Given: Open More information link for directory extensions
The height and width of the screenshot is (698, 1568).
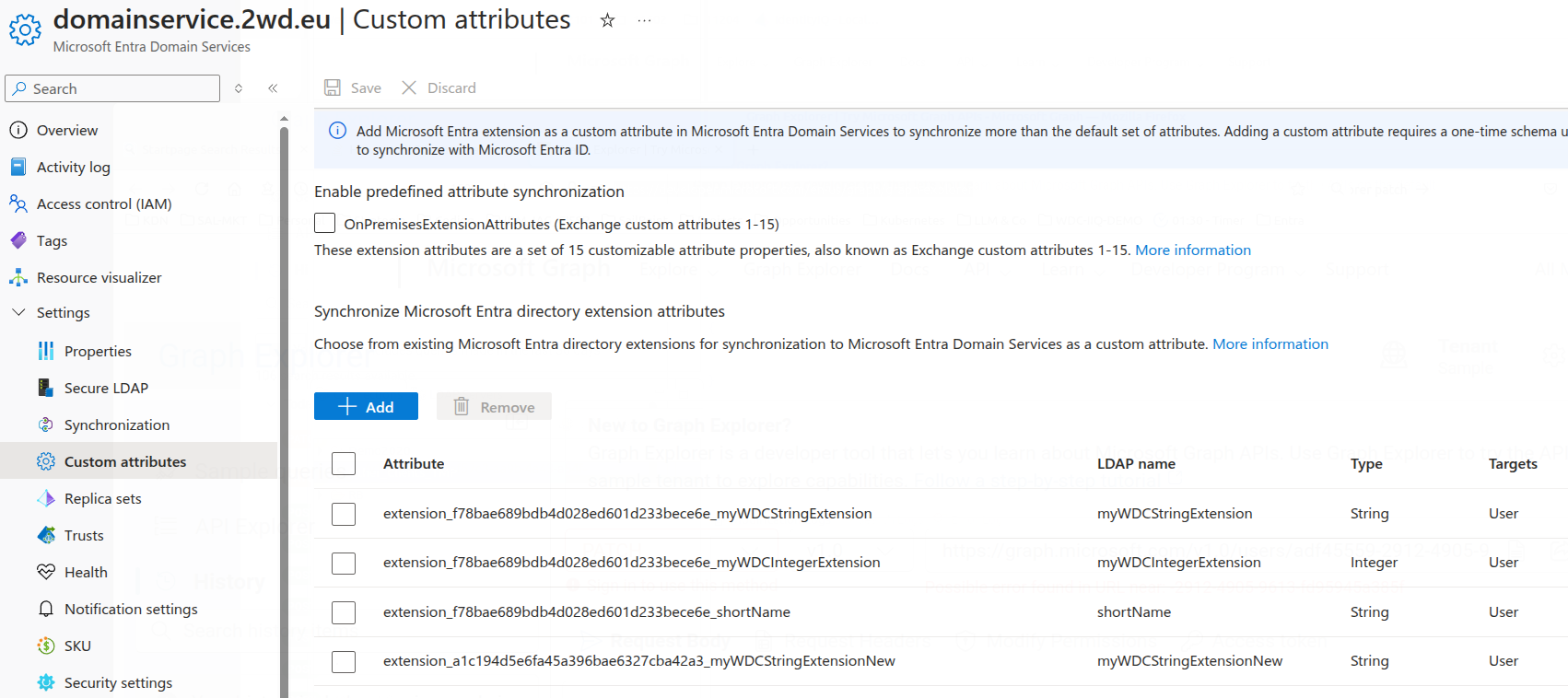Looking at the screenshot, I should click(x=1270, y=343).
